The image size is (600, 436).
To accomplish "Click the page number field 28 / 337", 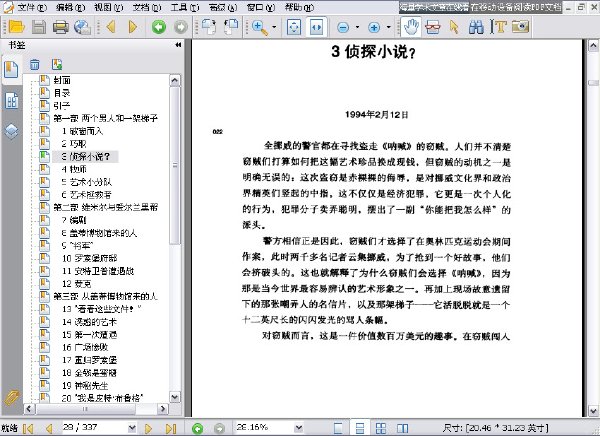I will (94, 427).
